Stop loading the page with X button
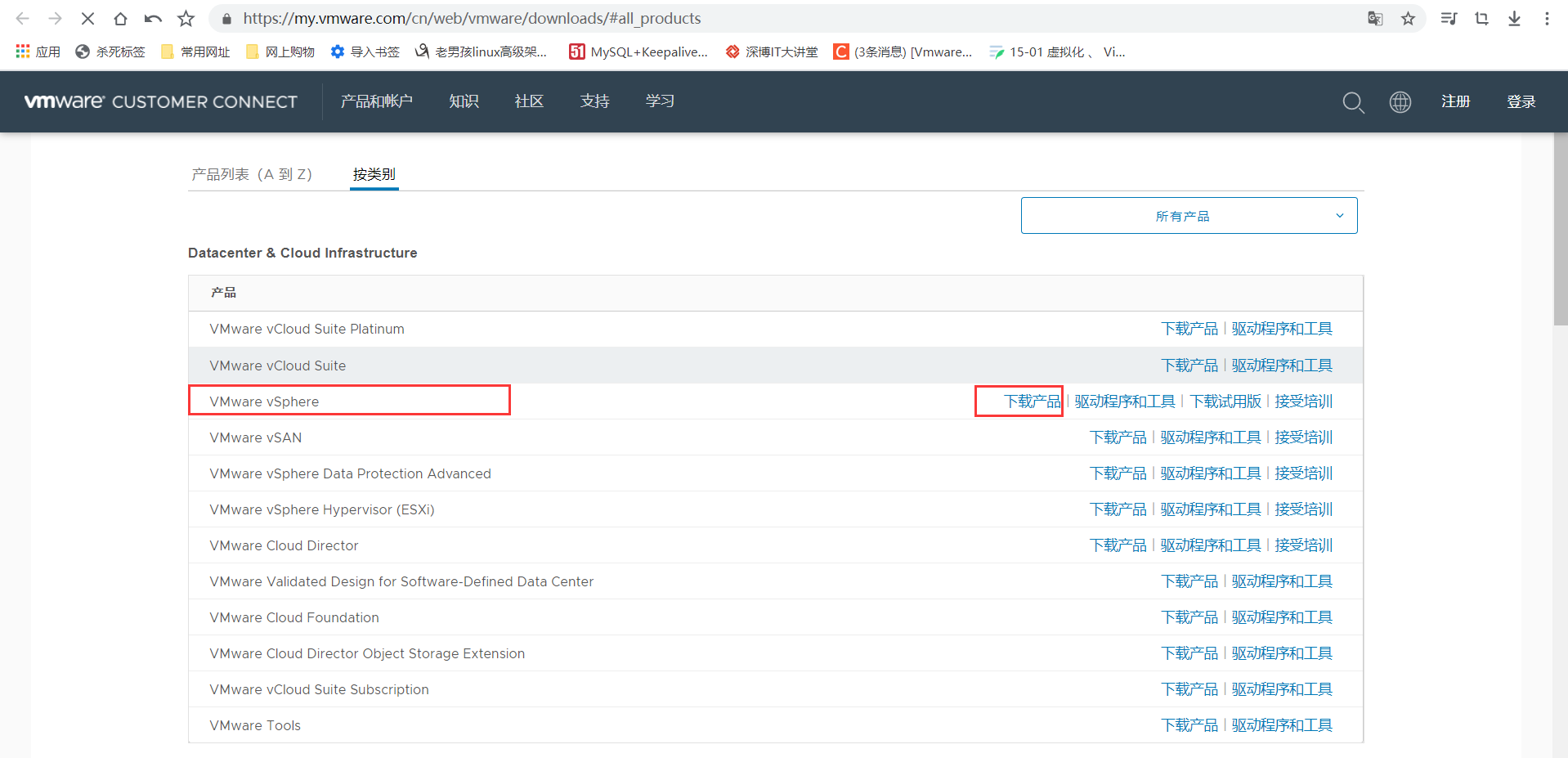Image resolution: width=1568 pixels, height=758 pixels. (x=87, y=18)
